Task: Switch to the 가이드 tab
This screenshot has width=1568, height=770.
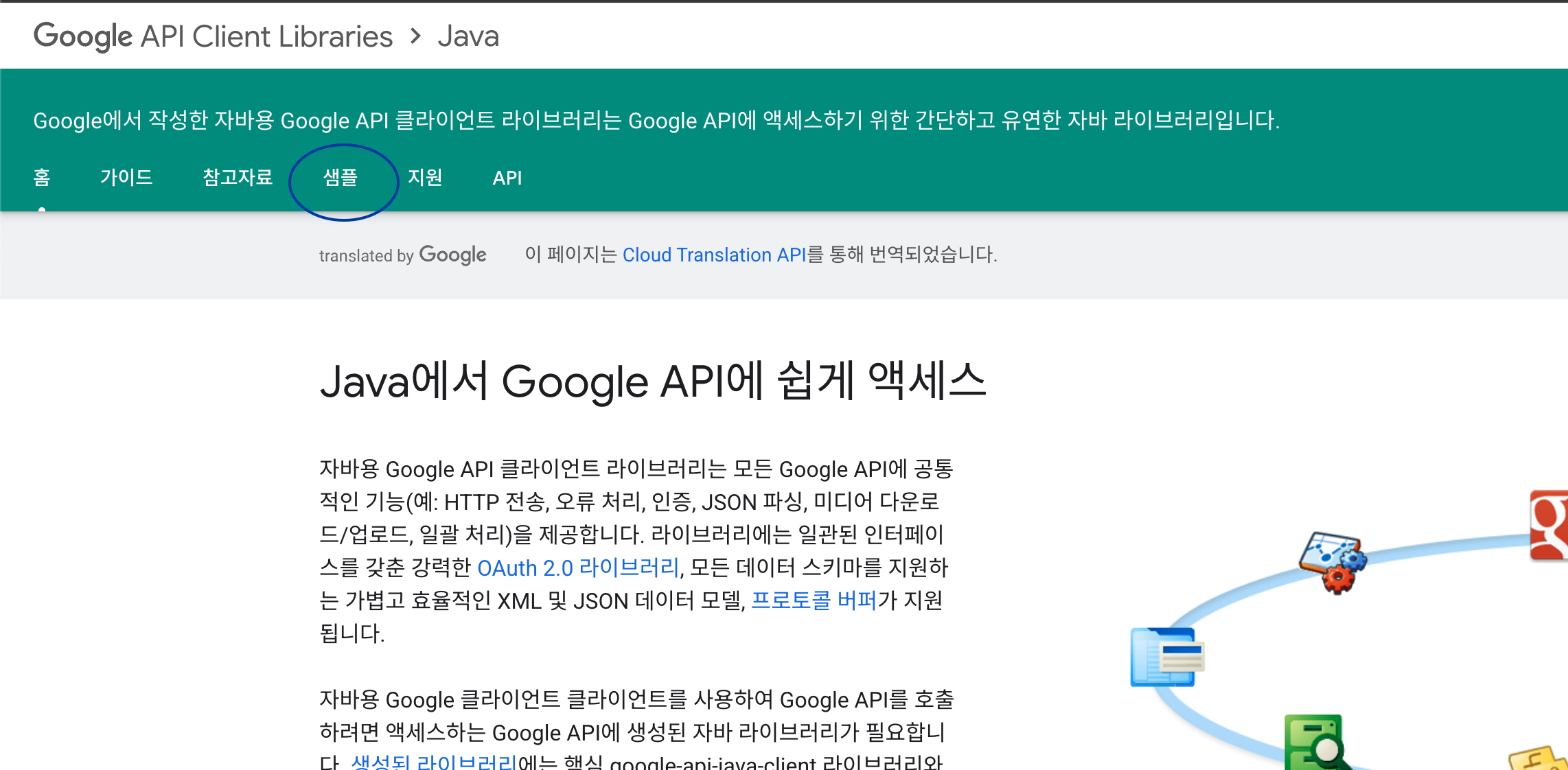Action: click(x=126, y=178)
